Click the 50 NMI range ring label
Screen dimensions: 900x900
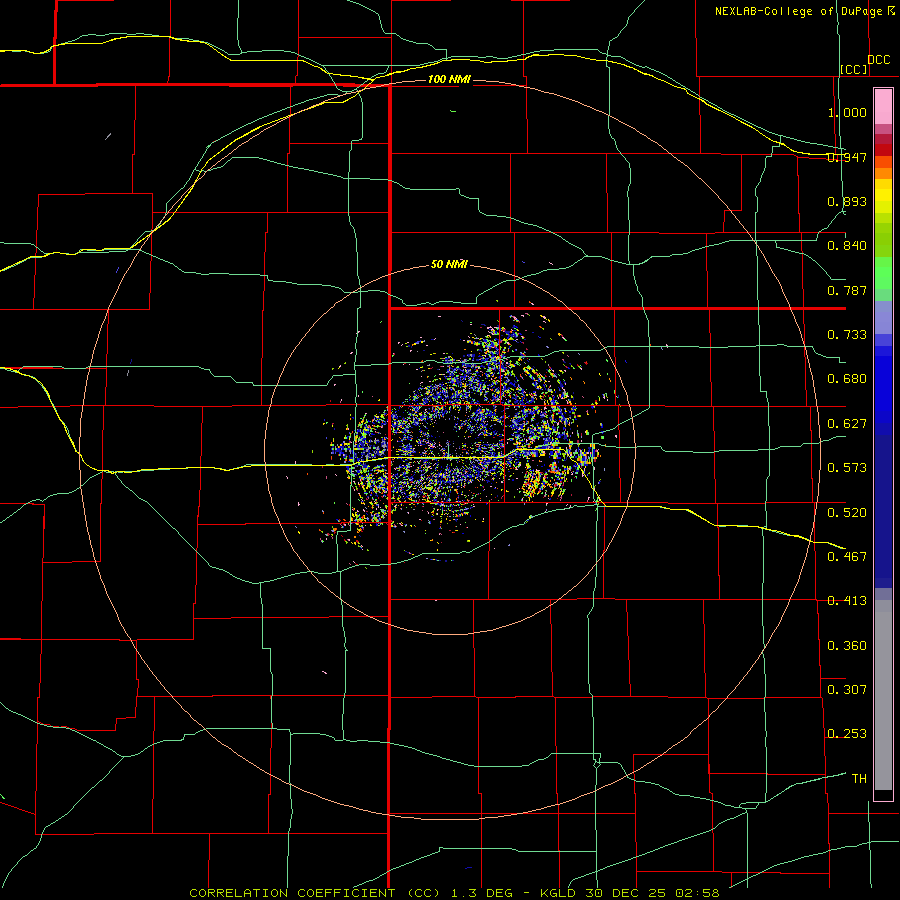[449, 264]
